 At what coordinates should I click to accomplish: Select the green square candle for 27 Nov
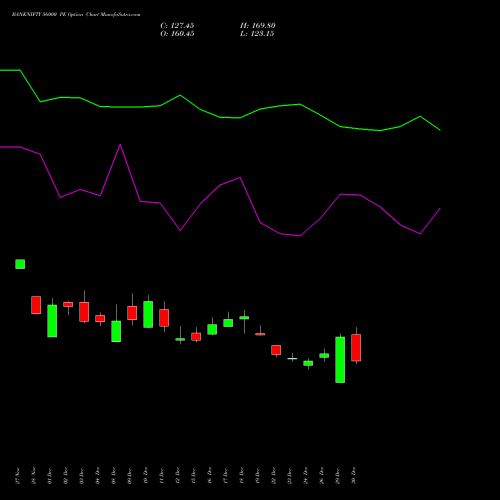(x=20, y=264)
